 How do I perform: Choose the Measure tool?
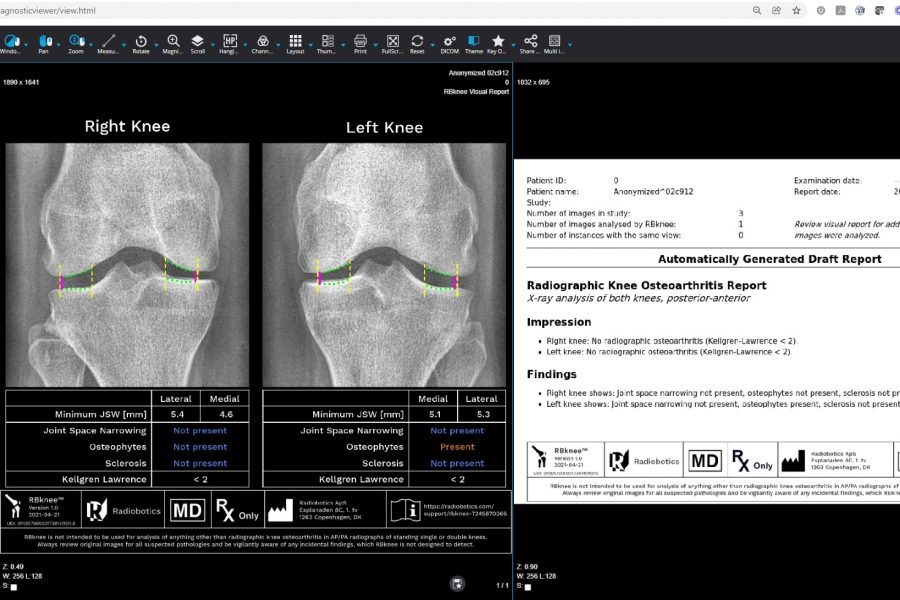point(109,41)
